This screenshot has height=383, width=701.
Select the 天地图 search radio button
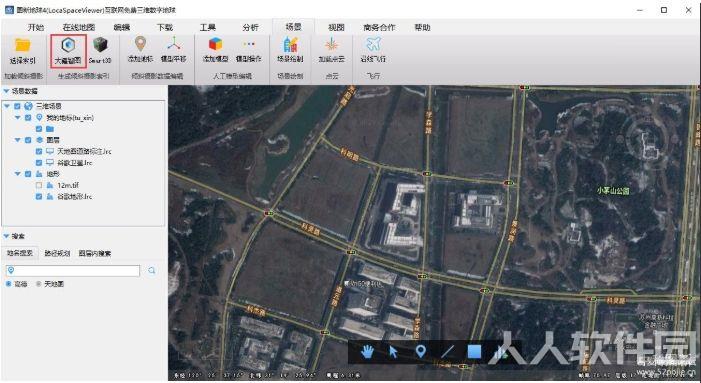[x=38, y=284]
